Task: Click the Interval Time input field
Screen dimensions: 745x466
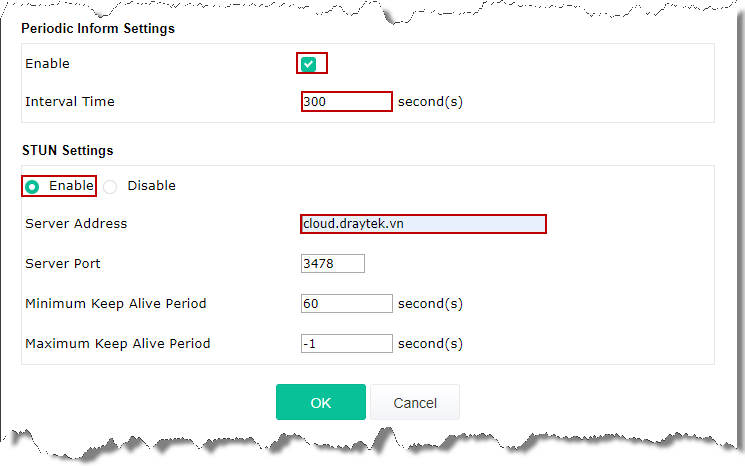Action: (x=347, y=102)
